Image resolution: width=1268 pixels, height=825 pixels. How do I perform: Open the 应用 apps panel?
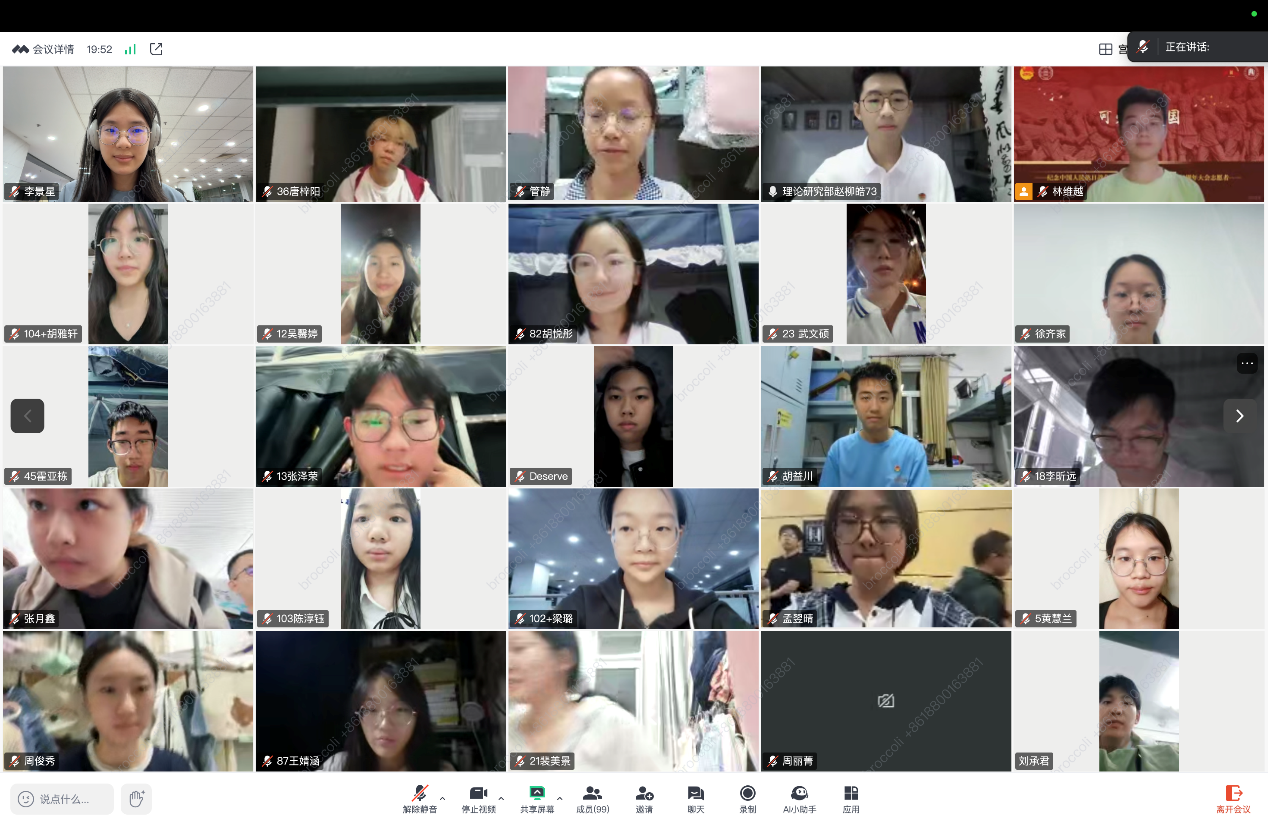851,797
